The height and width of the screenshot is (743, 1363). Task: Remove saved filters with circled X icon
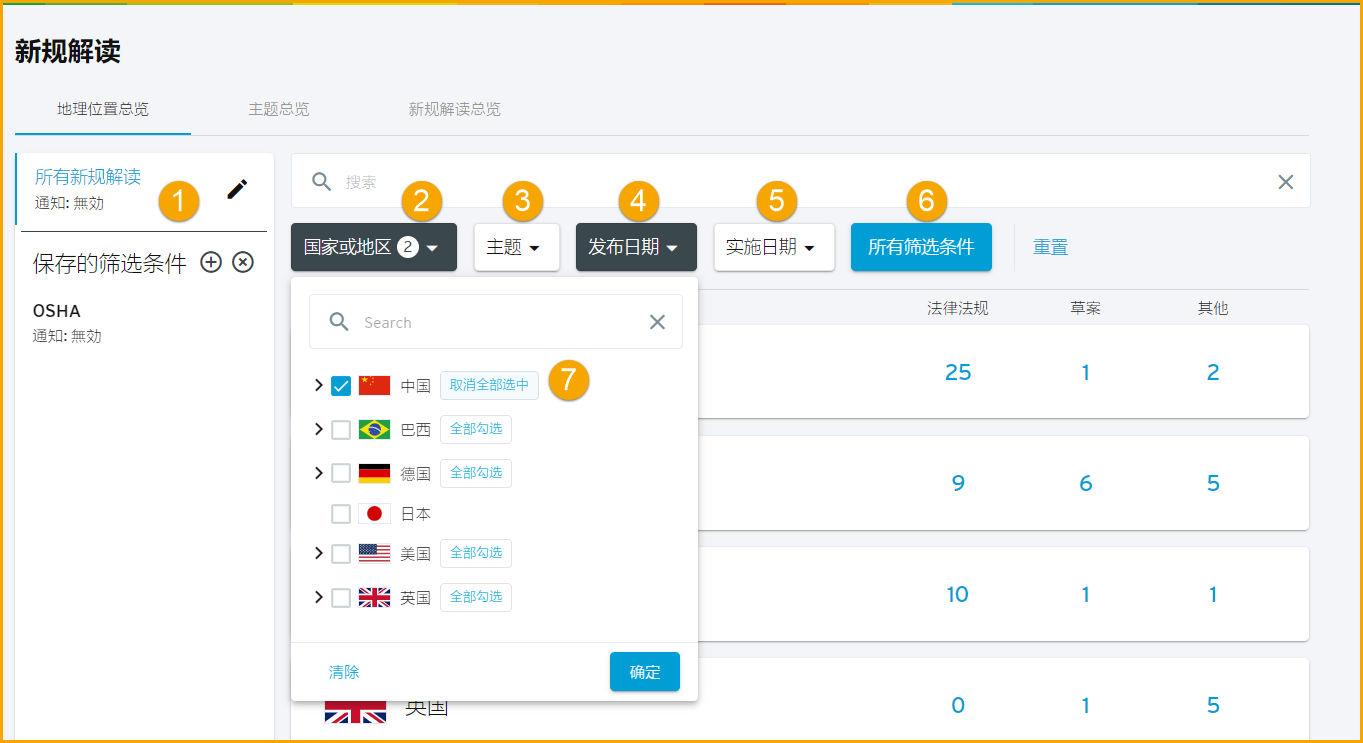pyautogui.click(x=243, y=262)
